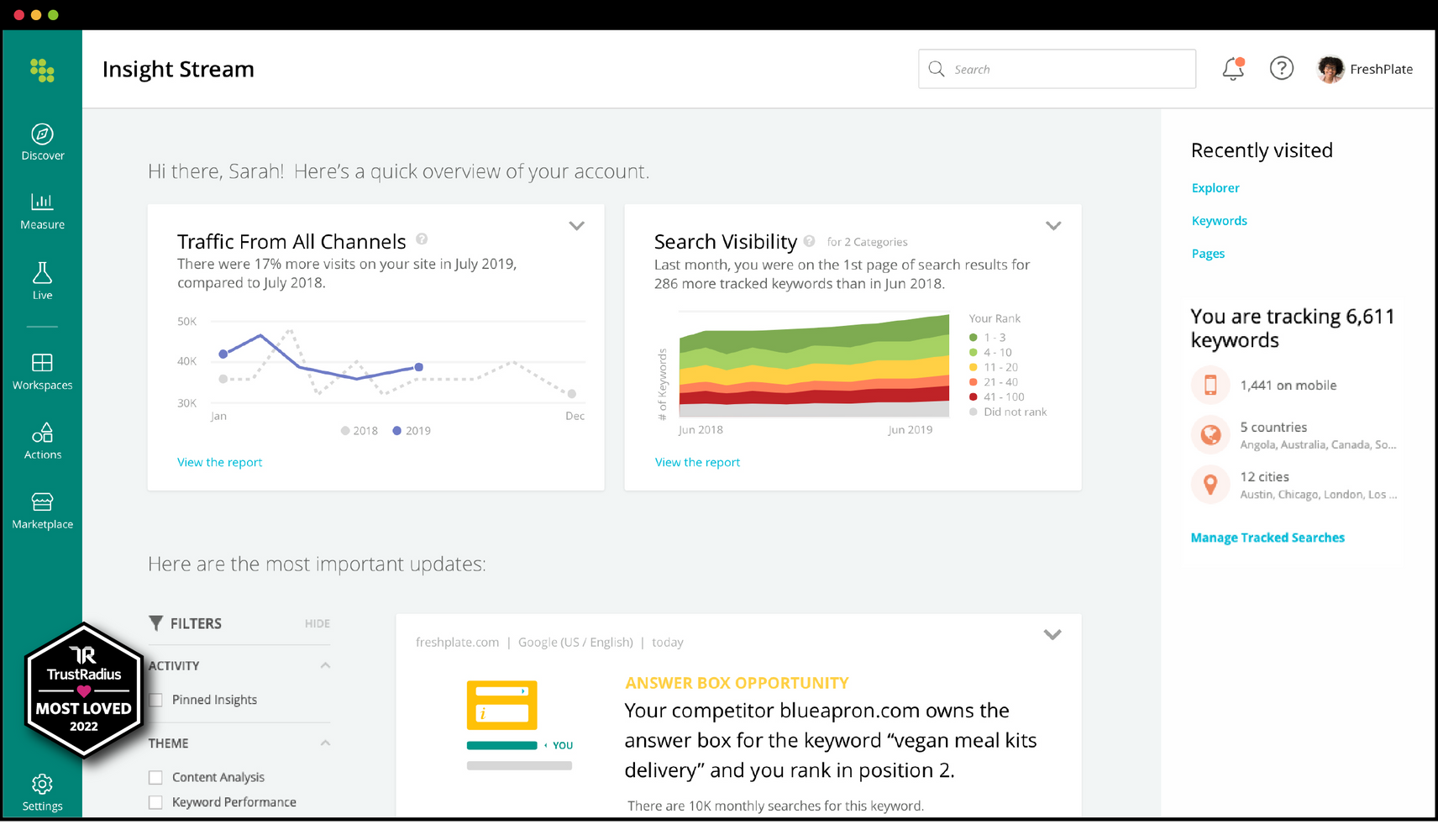Open the Settings gear icon
This screenshot has height=840, width=1438.
click(x=42, y=784)
